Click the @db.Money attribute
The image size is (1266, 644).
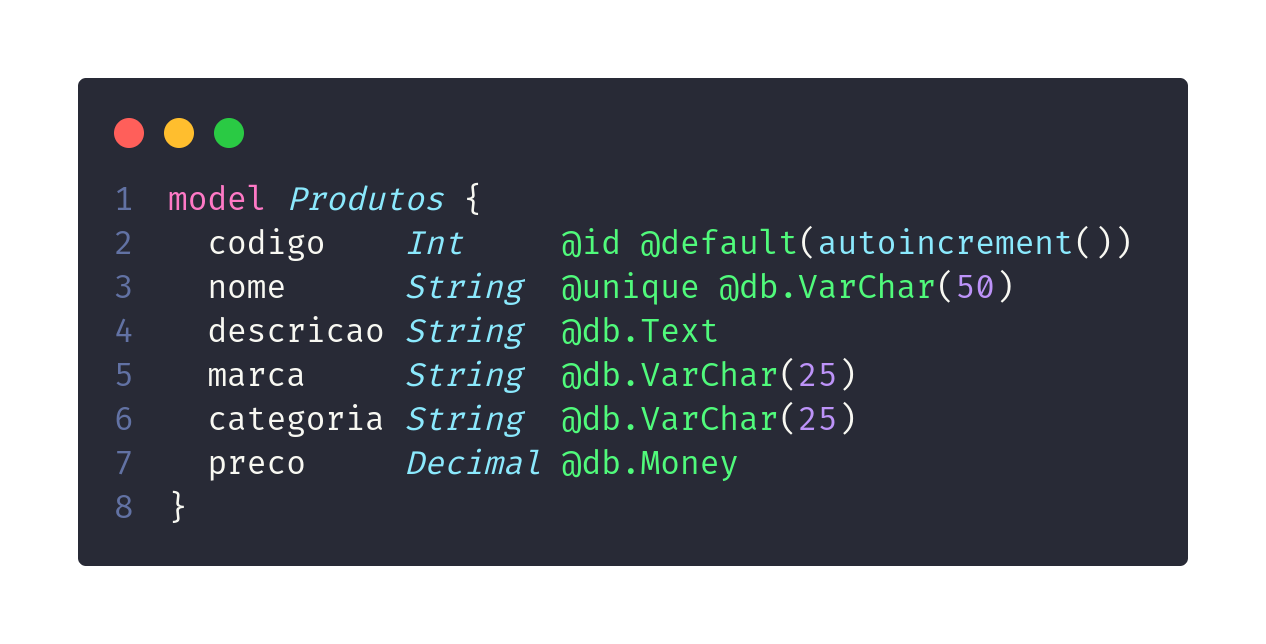pos(649,463)
